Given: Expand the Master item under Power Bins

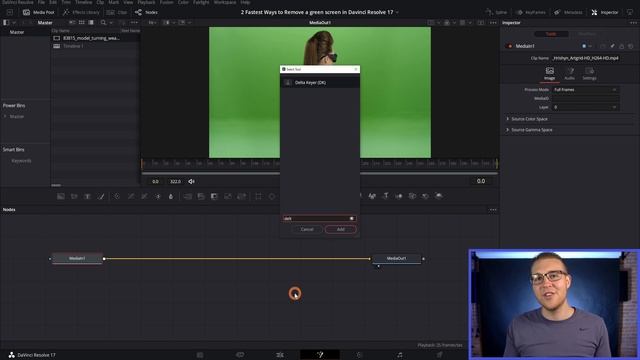Looking at the screenshot, I should point(5,117).
